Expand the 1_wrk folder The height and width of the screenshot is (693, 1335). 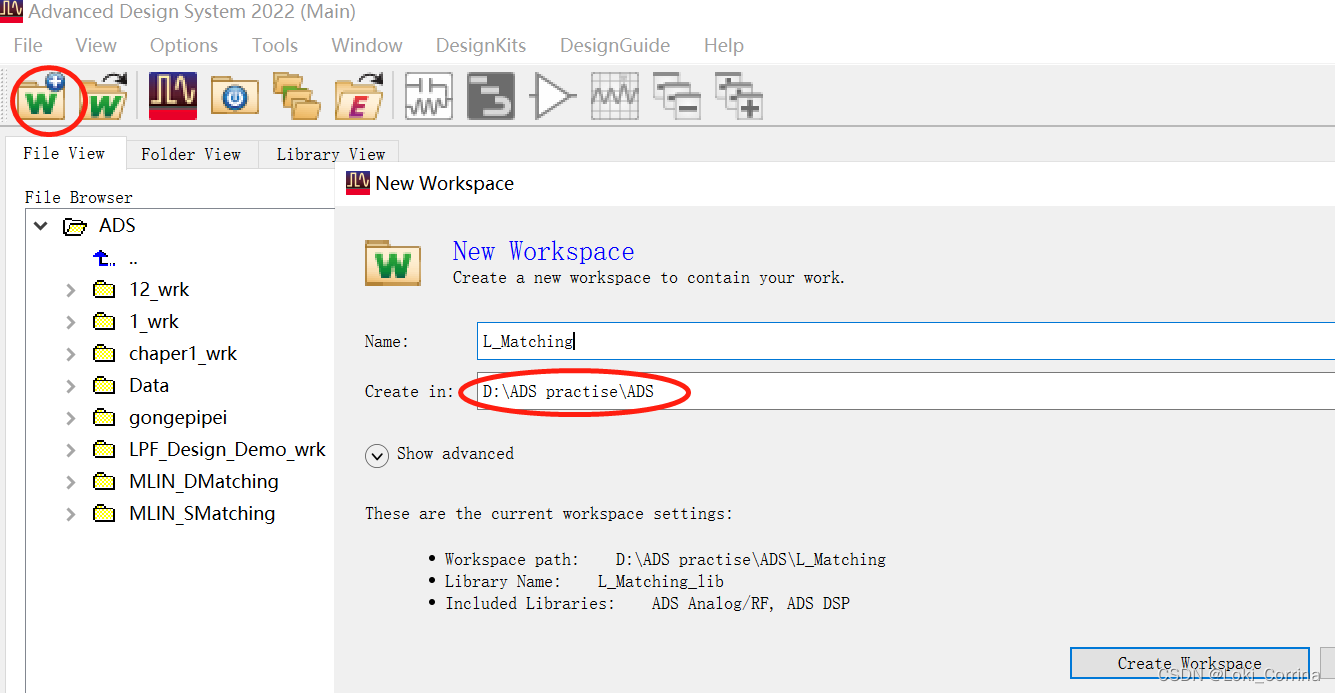point(71,322)
